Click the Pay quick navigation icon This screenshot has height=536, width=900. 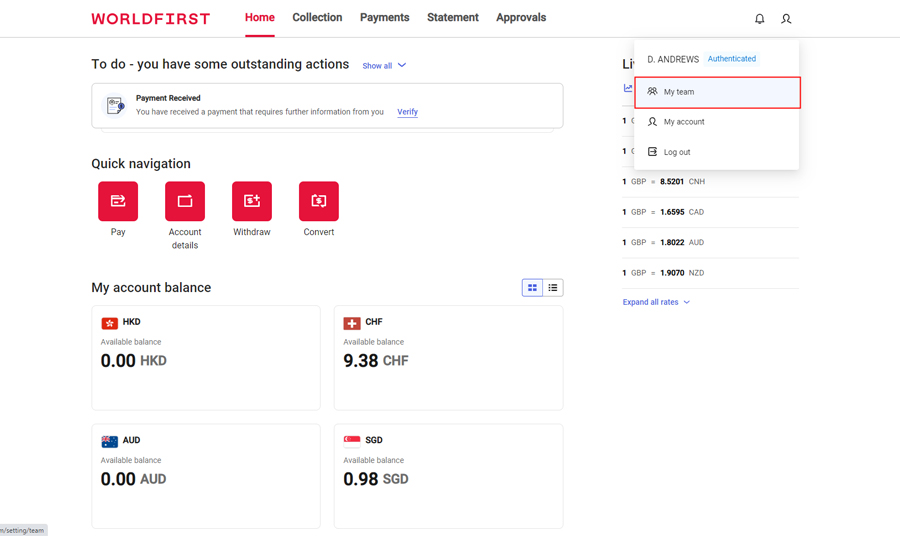(x=118, y=201)
